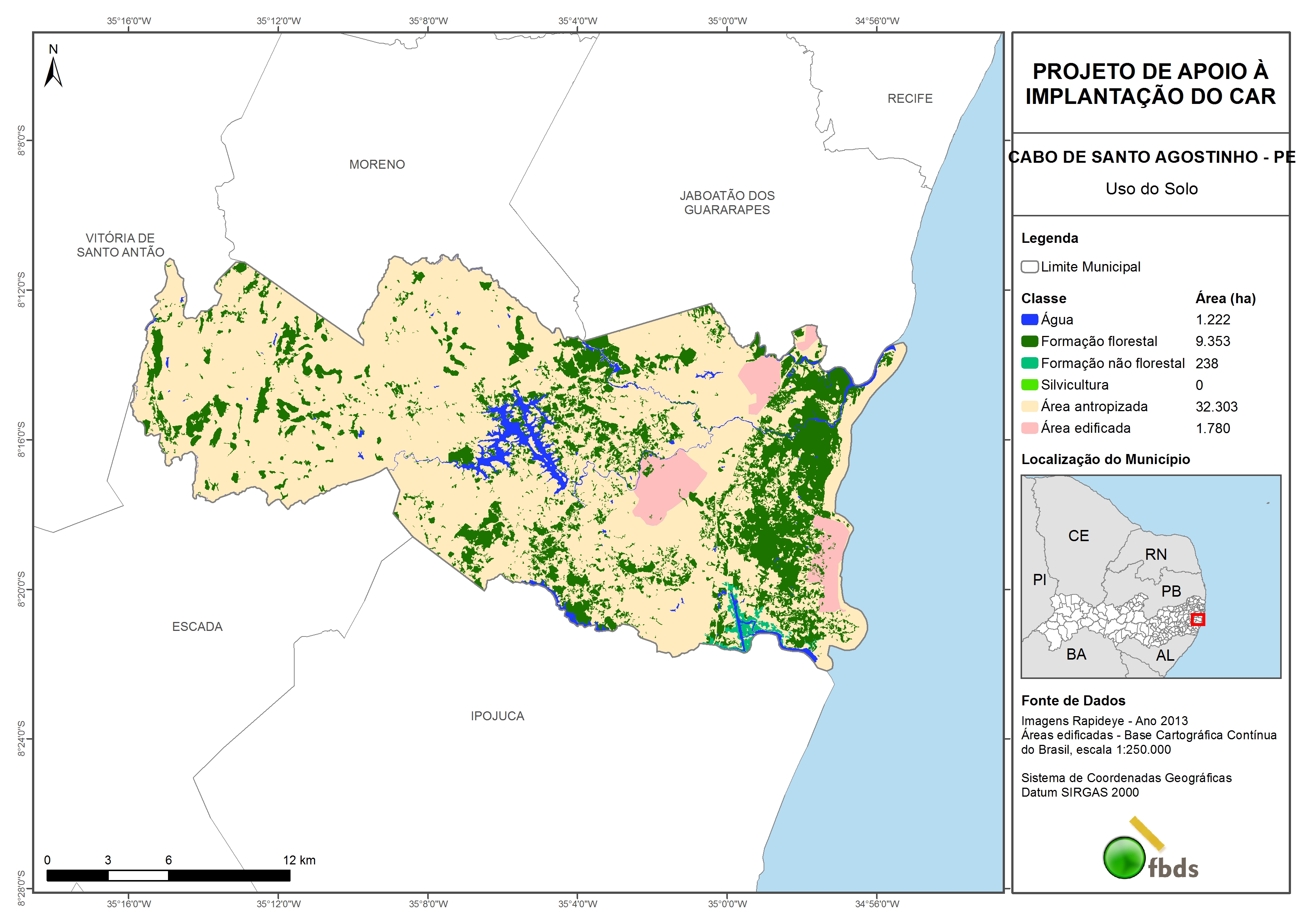The height and width of the screenshot is (924, 1307).
Task: Click the Formação florestal dark green swatch
Action: [1029, 342]
